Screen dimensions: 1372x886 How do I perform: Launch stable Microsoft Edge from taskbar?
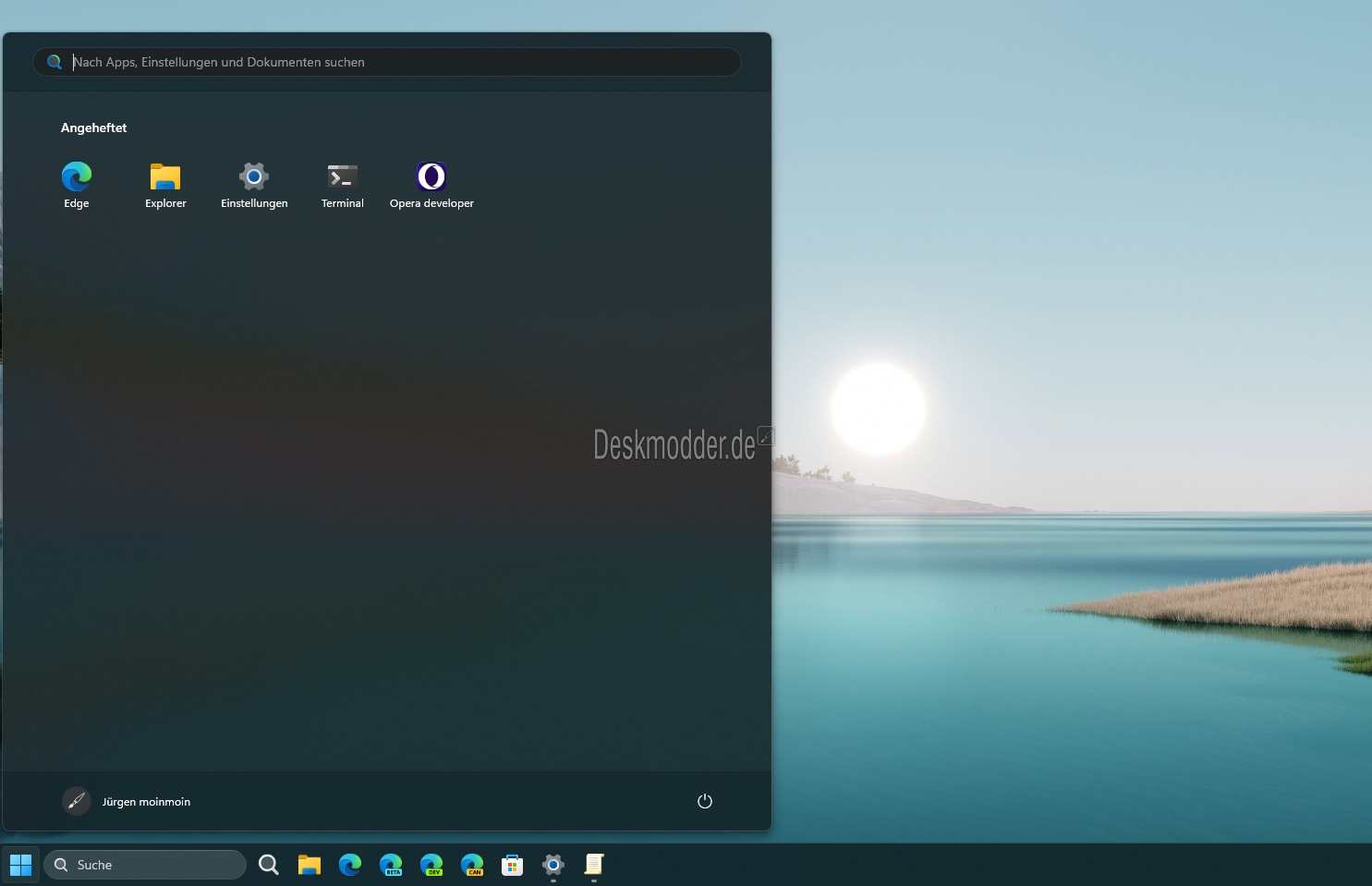(350, 865)
